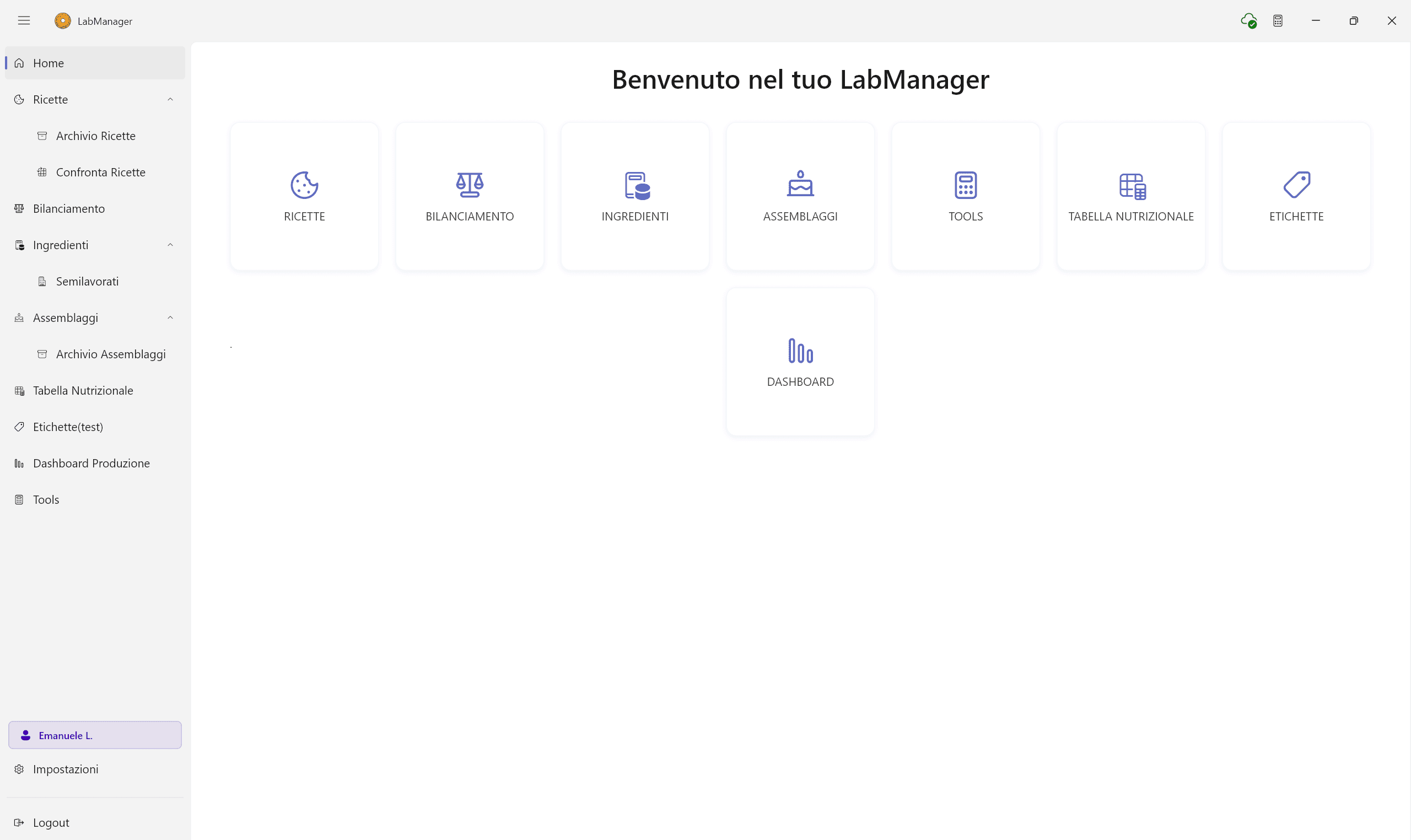Open the calculator icon in the titlebar
Image resolution: width=1411 pixels, height=840 pixels.
tap(1278, 20)
